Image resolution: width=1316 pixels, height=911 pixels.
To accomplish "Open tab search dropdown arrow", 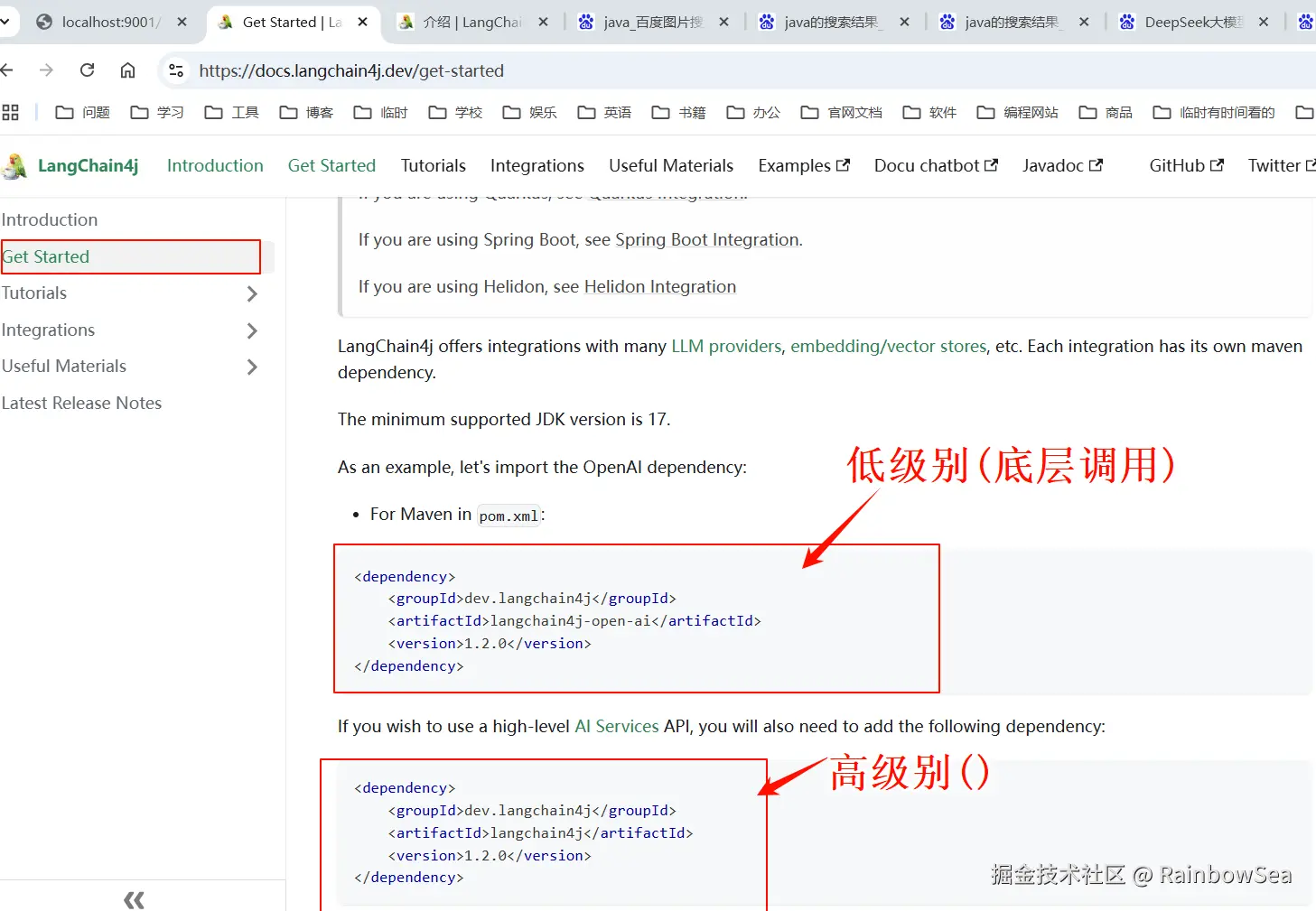I will tap(5, 22).
